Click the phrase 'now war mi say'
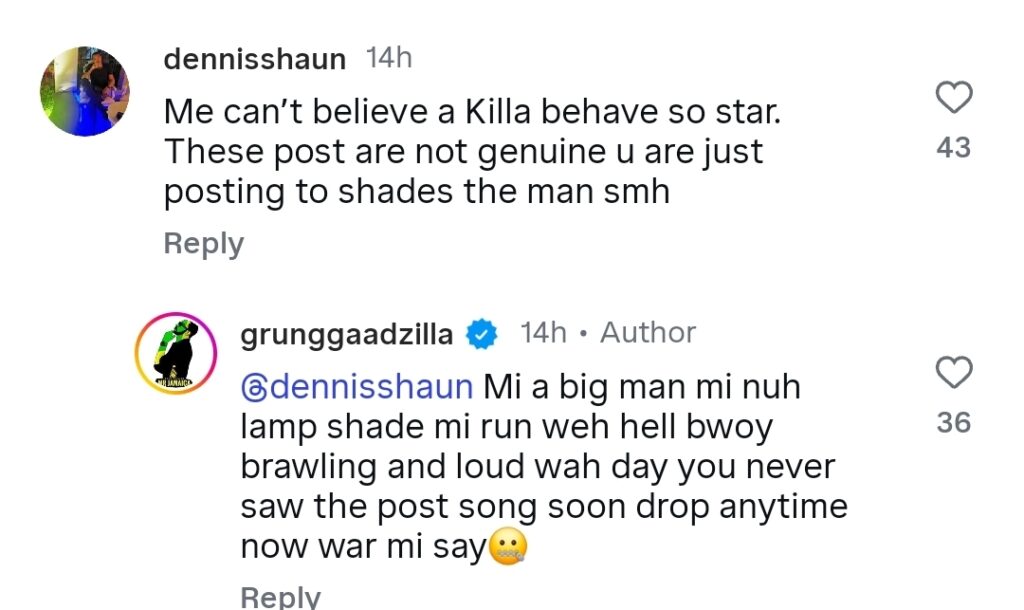 364,547
